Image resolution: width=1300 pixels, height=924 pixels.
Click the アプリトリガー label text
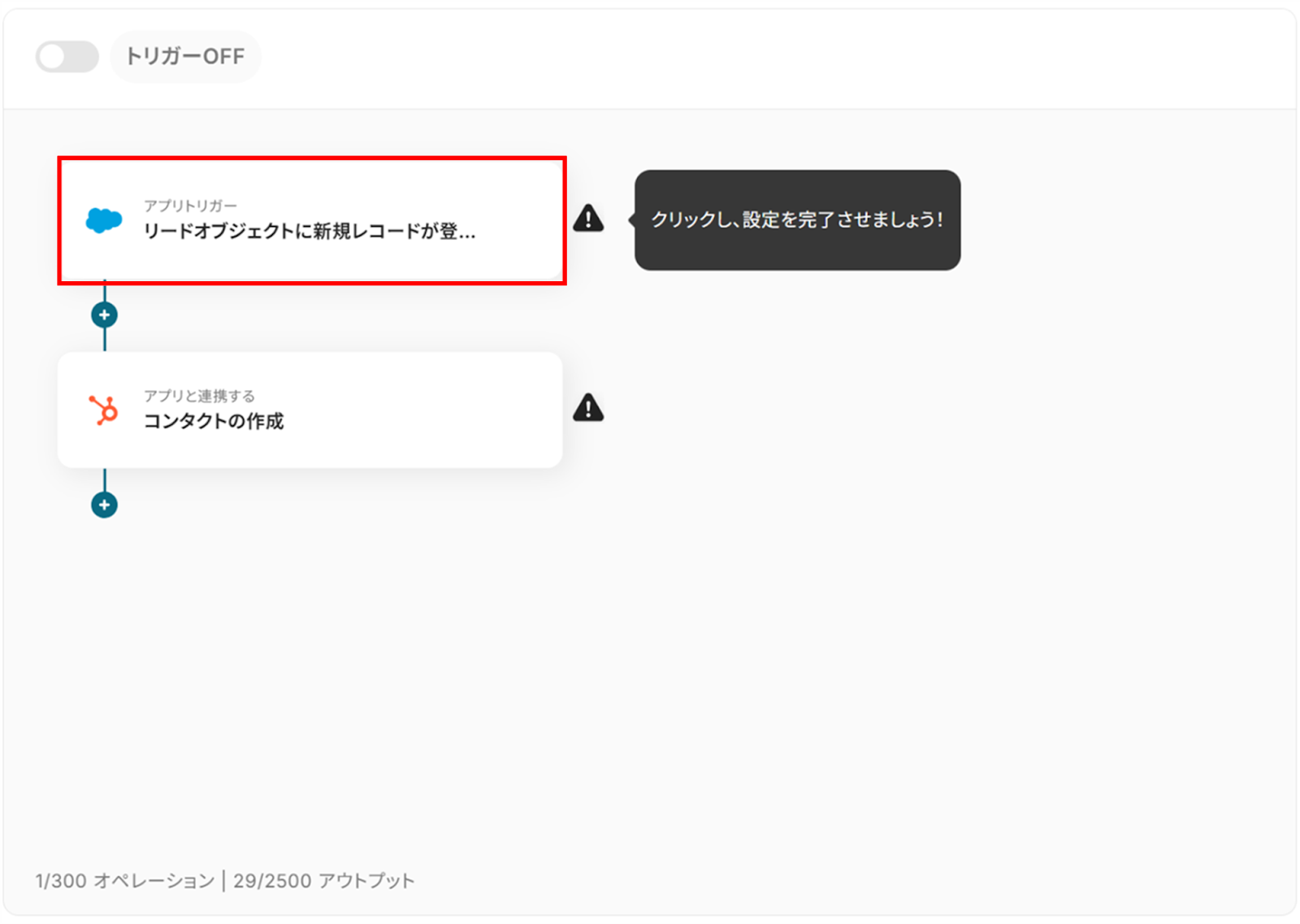coord(190,206)
